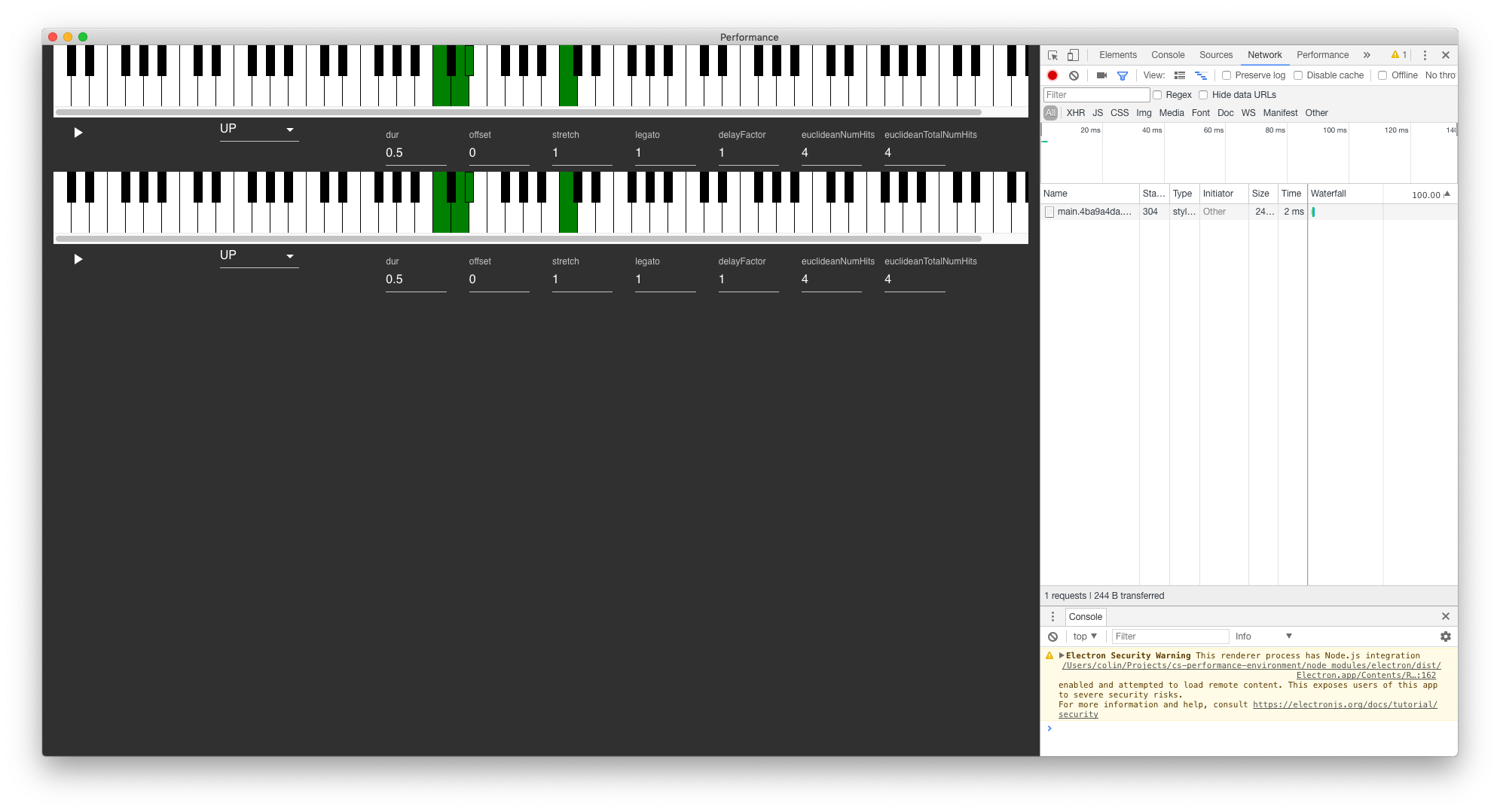Toggle Offline network mode
Viewport: 1500px width, 812px height.
(1383, 75)
